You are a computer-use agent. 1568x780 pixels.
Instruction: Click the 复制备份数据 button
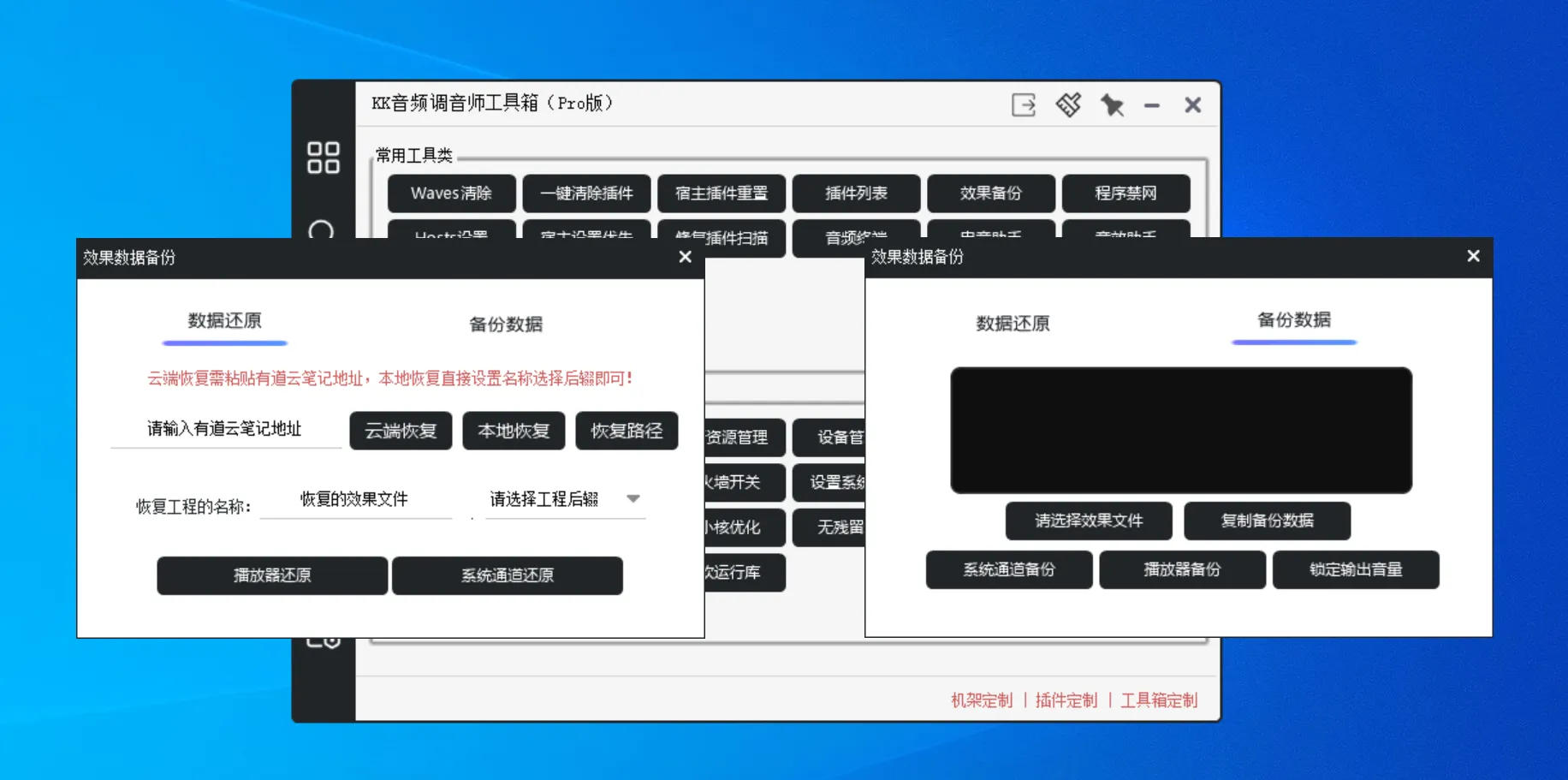coord(1268,521)
